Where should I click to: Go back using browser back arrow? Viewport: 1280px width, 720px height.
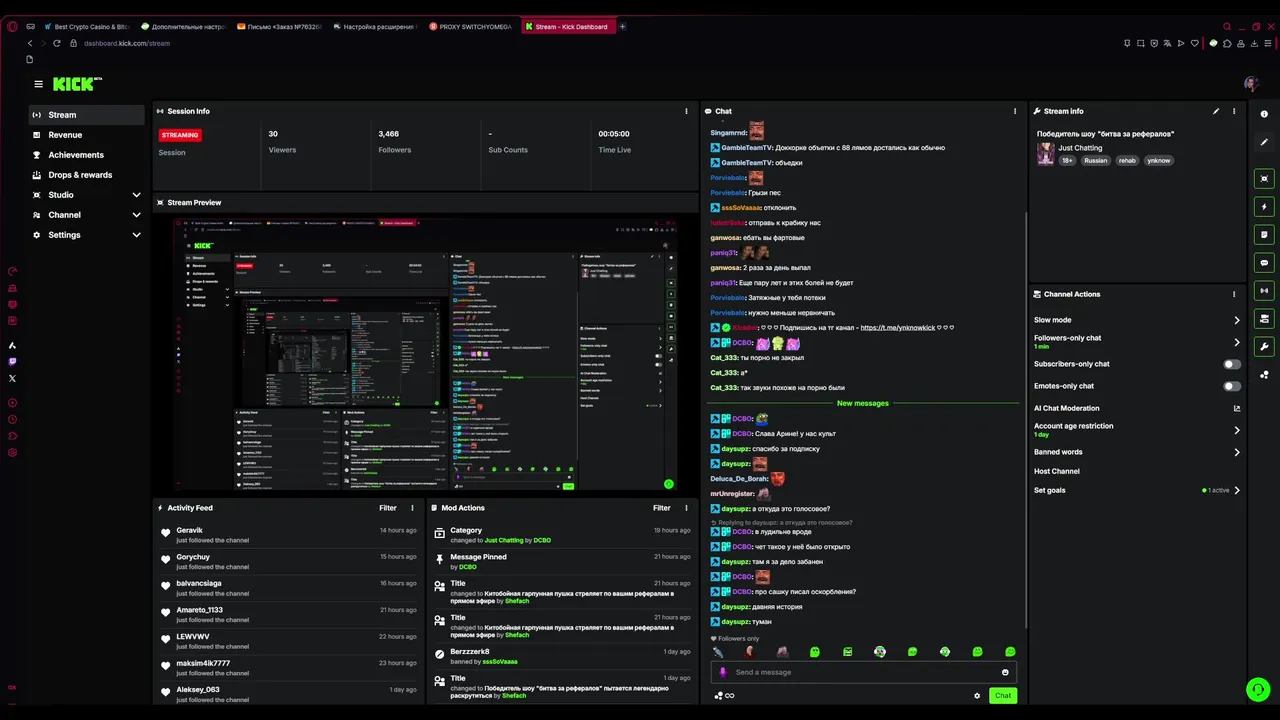click(30, 43)
